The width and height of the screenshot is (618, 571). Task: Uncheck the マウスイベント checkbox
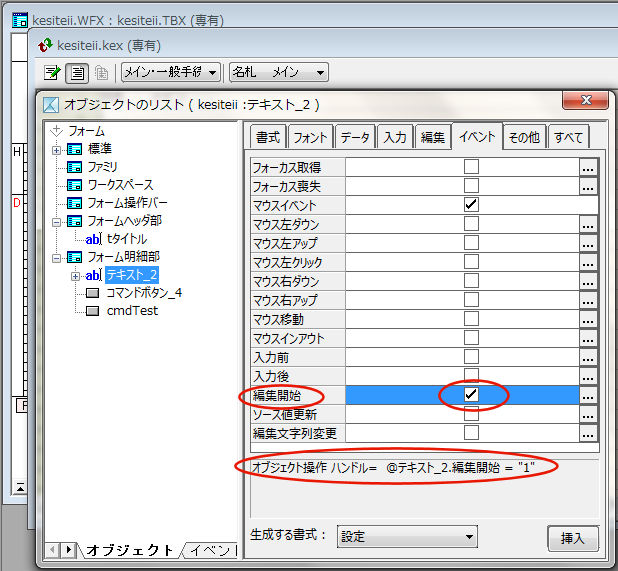tap(471, 205)
